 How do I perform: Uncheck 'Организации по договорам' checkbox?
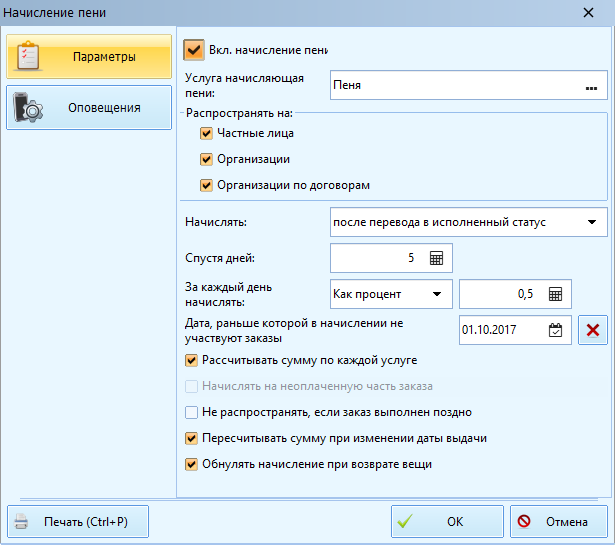pos(207,185)
